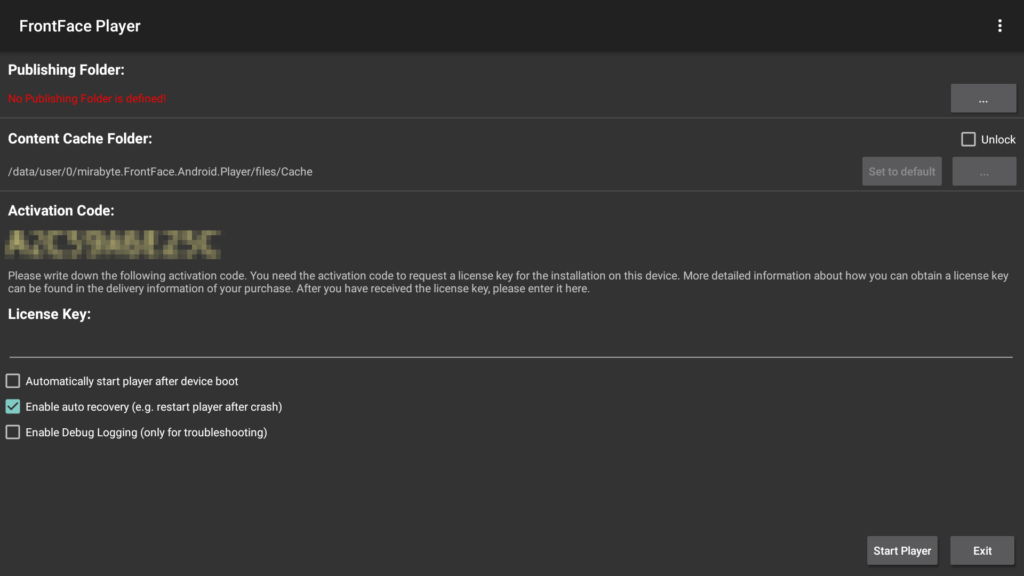Enable Debug Logging checkbox
This screenshot has height=576, width=1024.
[x=13, y=432]
